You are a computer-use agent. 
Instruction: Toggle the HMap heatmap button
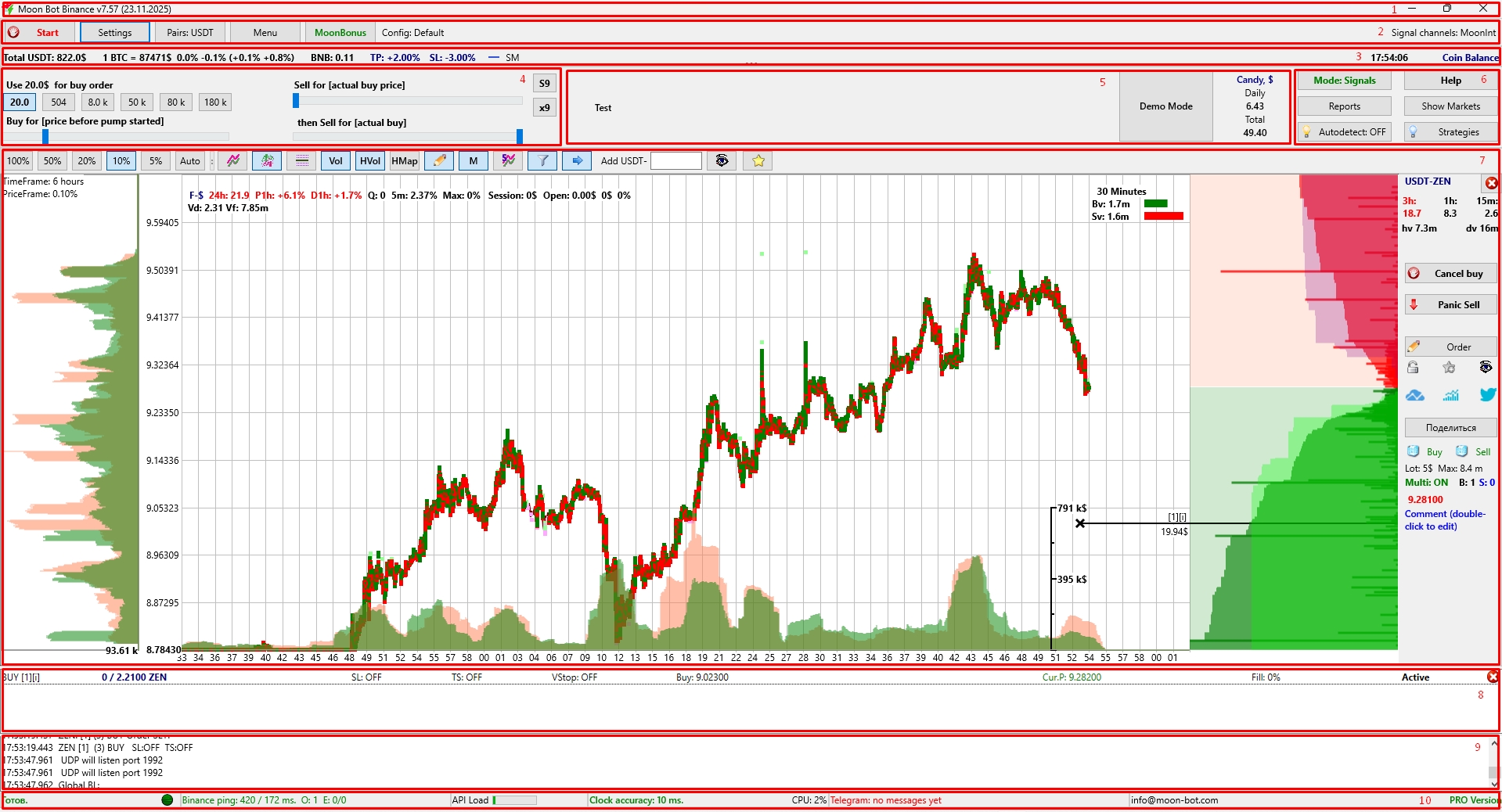click(x=404, y=161)
